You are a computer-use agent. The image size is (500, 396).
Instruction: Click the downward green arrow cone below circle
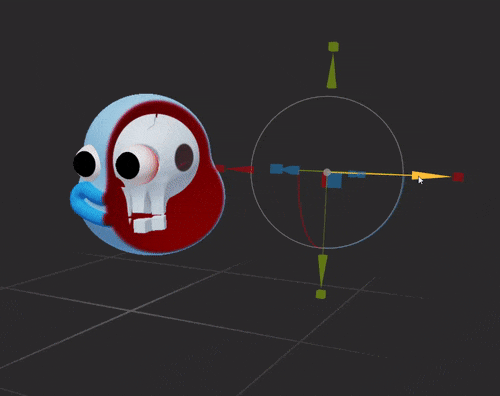coord(322,270)
